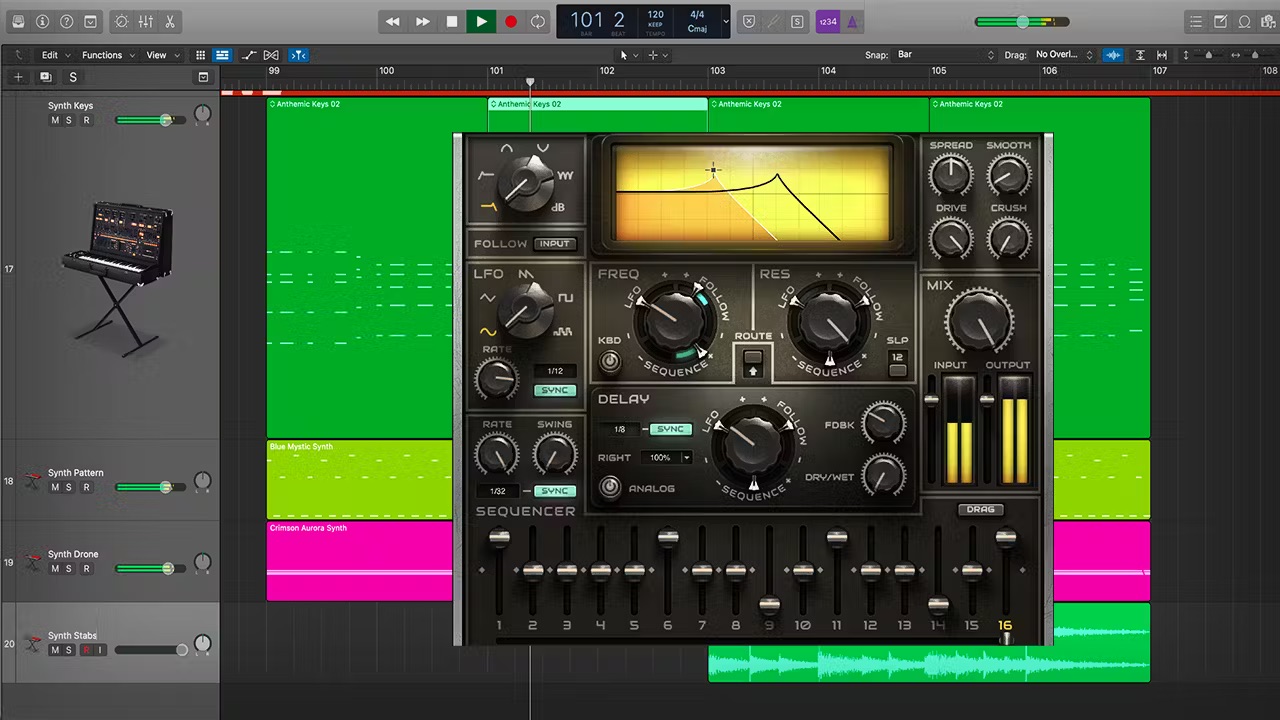Open the List Editors icon
Screen dimensions: 1280x720
[x=1195, y=21]
